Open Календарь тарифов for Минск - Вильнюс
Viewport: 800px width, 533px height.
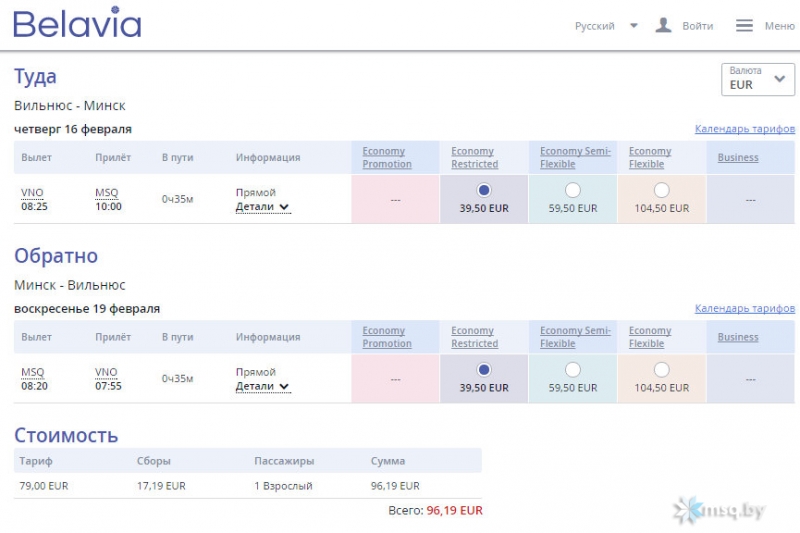pos(744,309)
